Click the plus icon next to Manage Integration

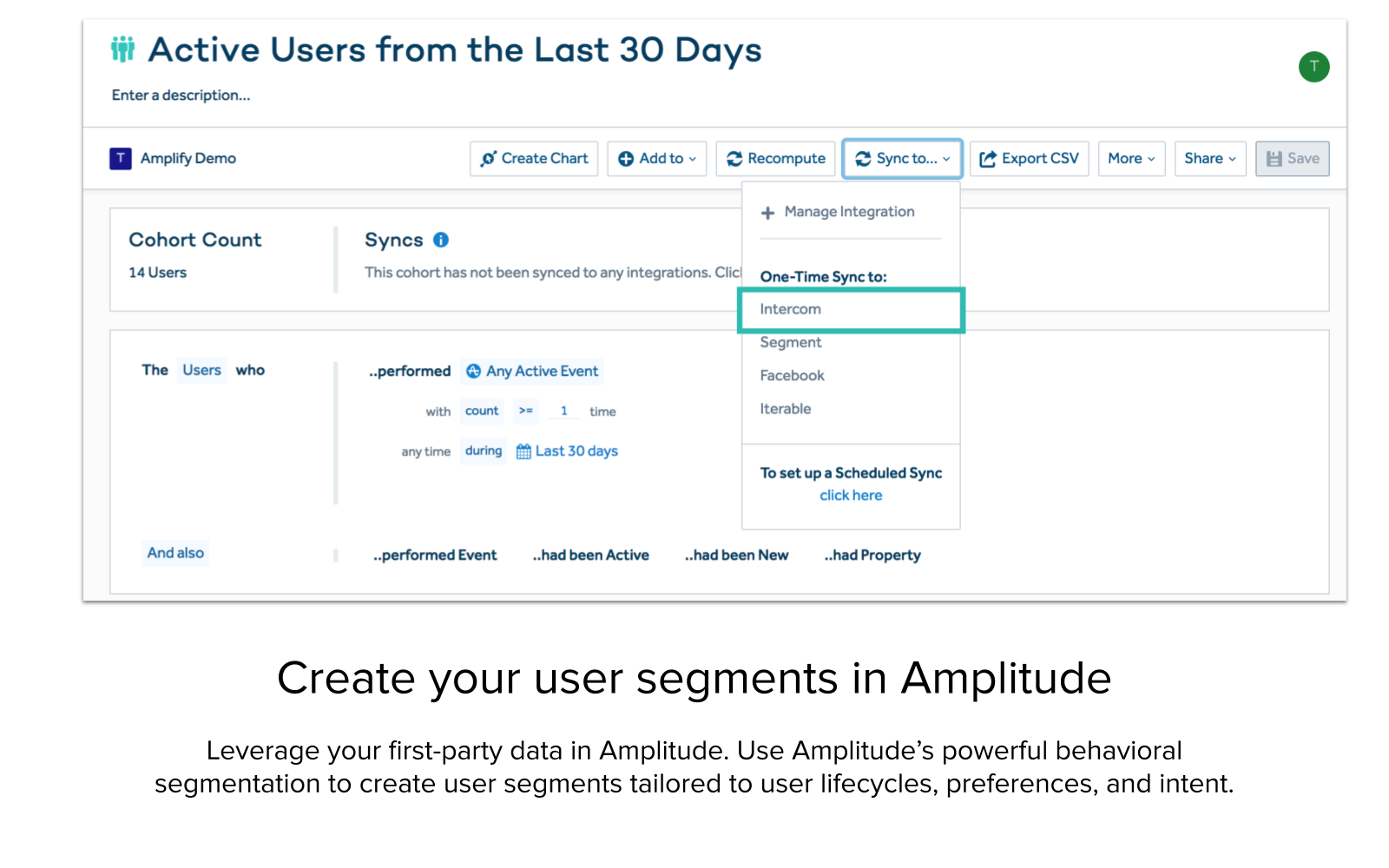767,211
